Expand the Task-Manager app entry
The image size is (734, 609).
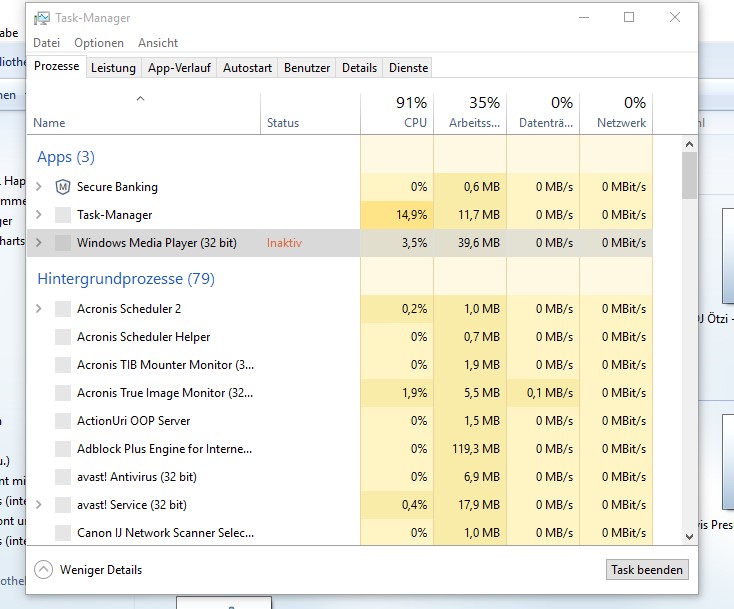coord(39,215)
